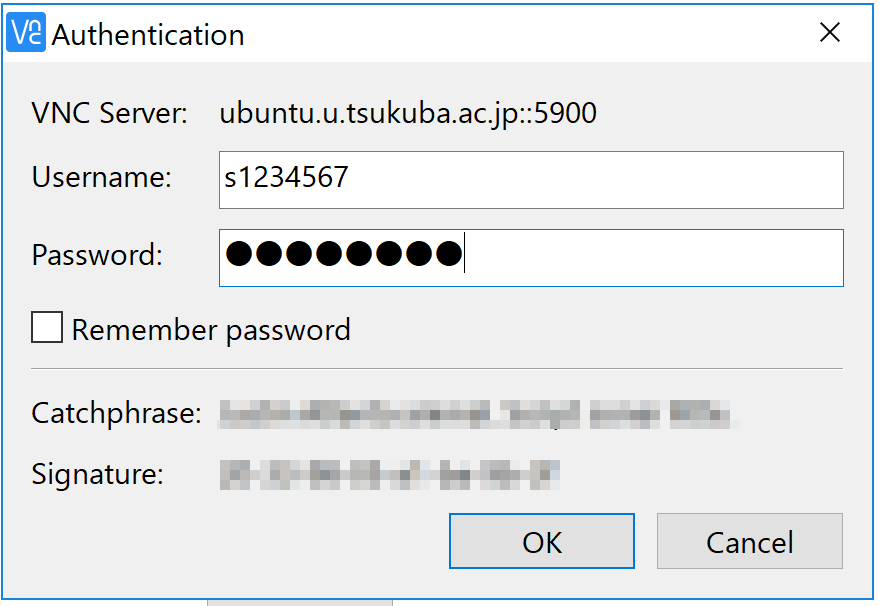Click the blurred signature value text

coord(388,473)
